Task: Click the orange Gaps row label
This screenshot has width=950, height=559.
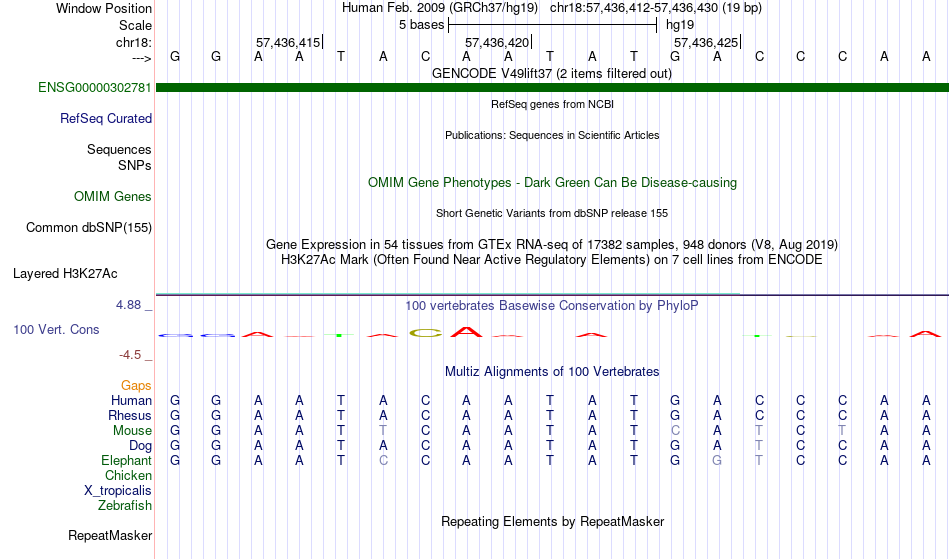Action: point(136,386)
